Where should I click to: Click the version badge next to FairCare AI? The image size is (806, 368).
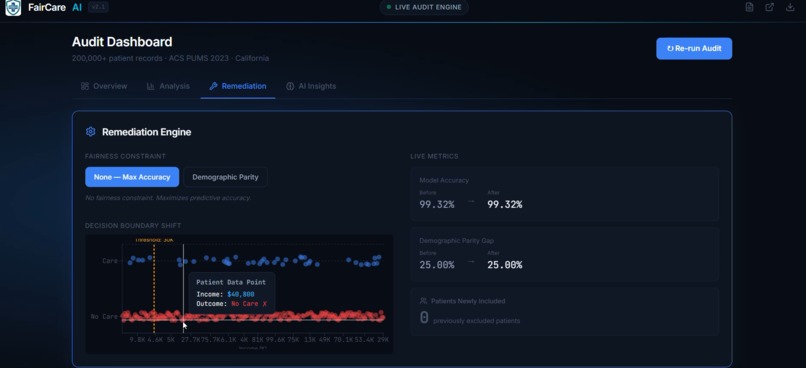[98, 7]
